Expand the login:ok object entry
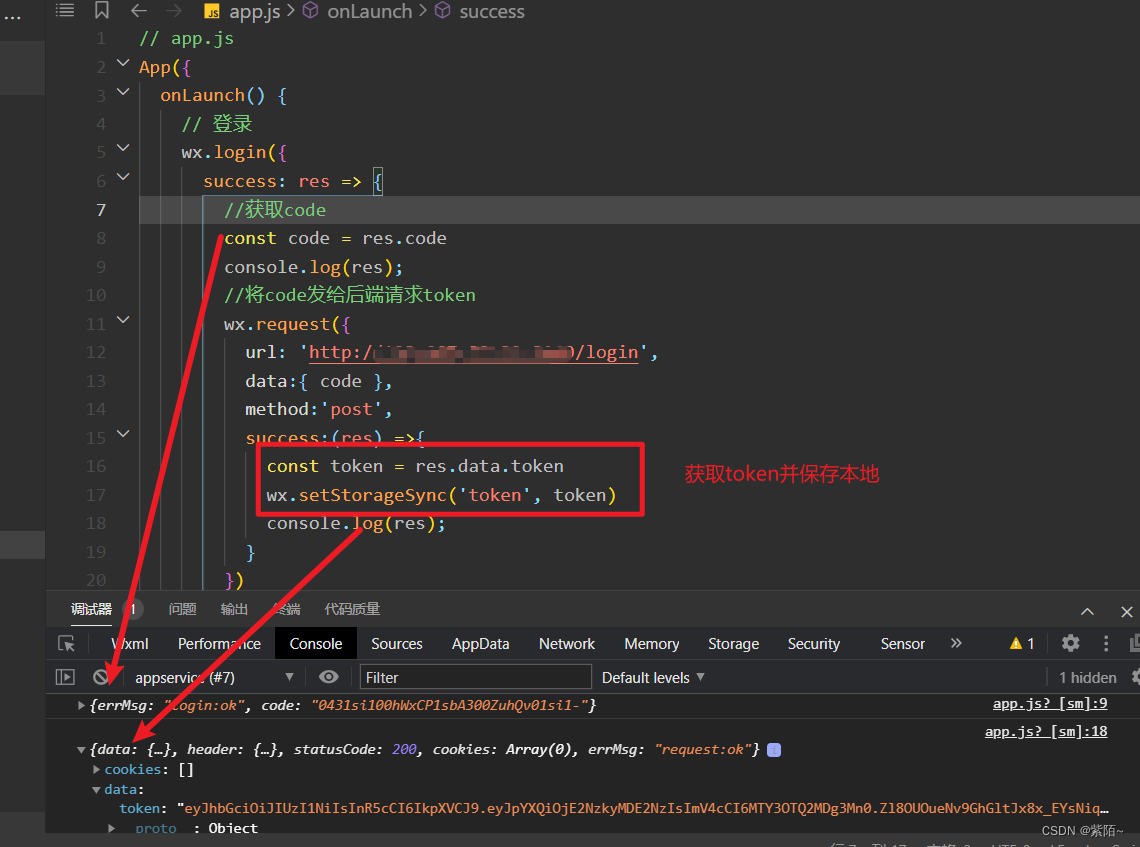Image resolution: width=1140 pixels, height=847 pixels. (81, 705)
